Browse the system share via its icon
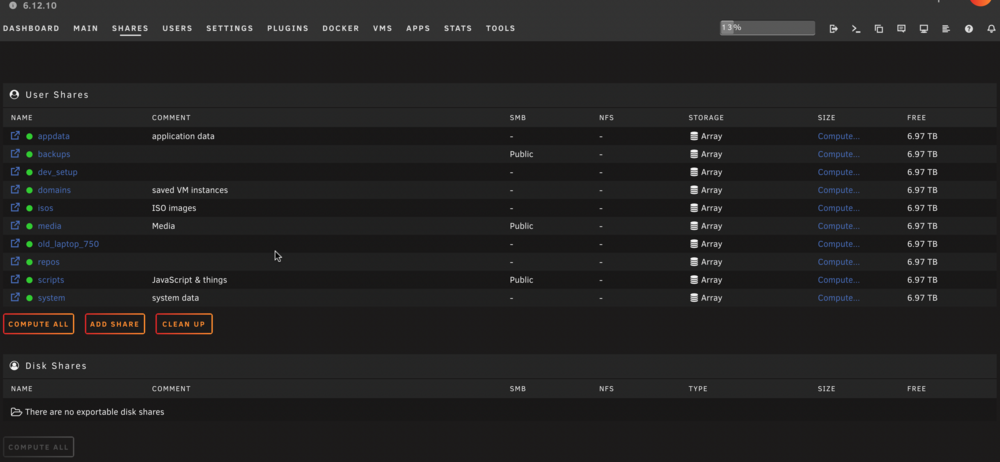Image resolution: width=1000 pixels, height=462 pixels. tap(15, 297)
